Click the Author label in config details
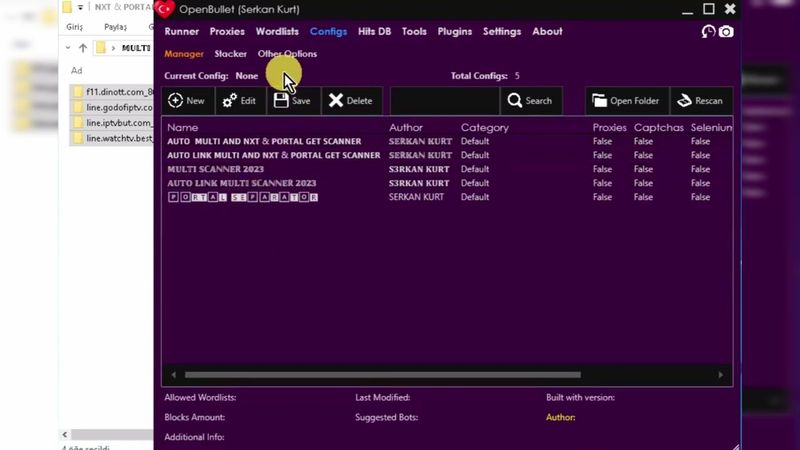 (x=561, y=417)
